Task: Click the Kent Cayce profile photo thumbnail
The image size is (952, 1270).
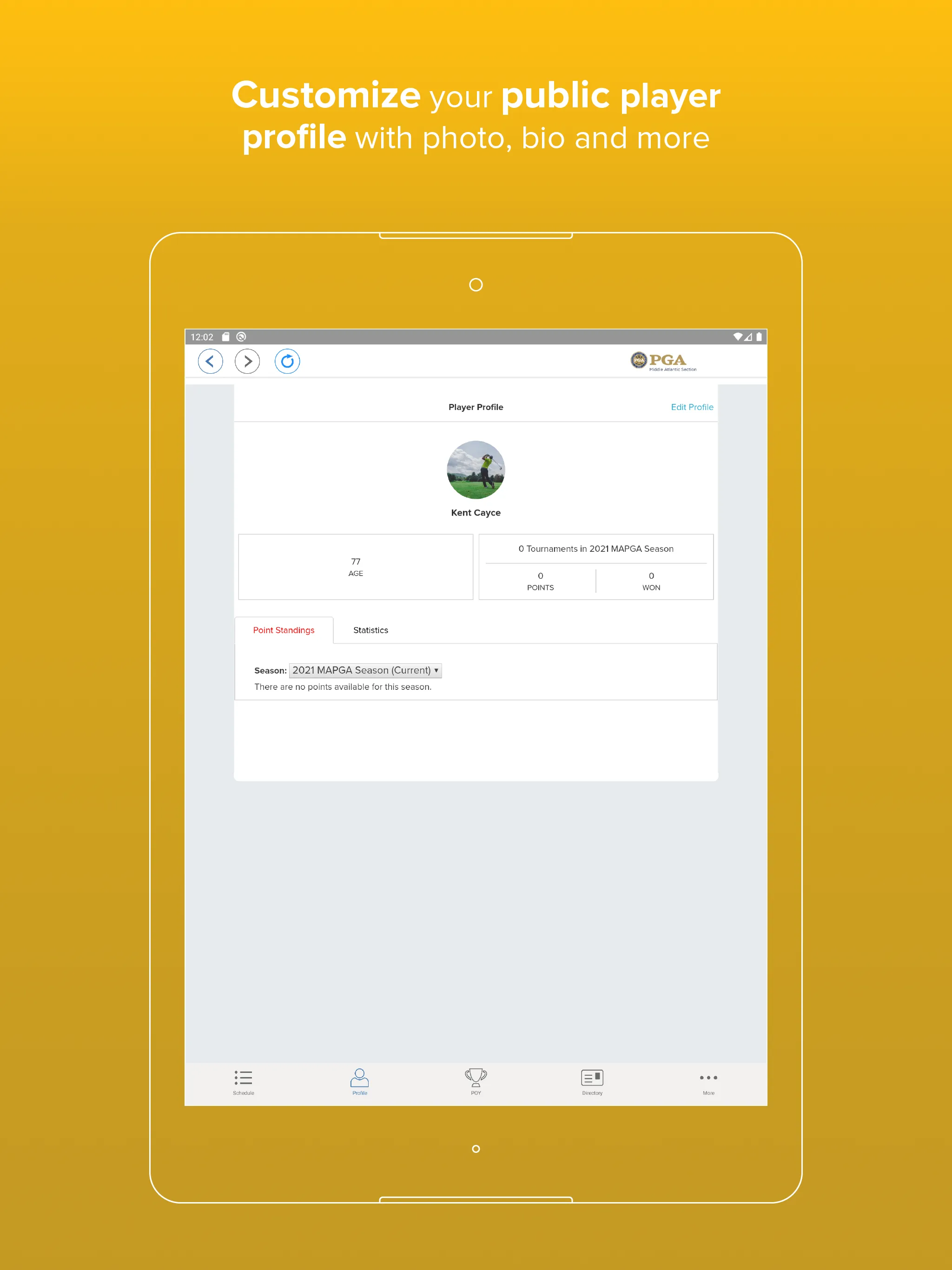Action: point(476,469)
